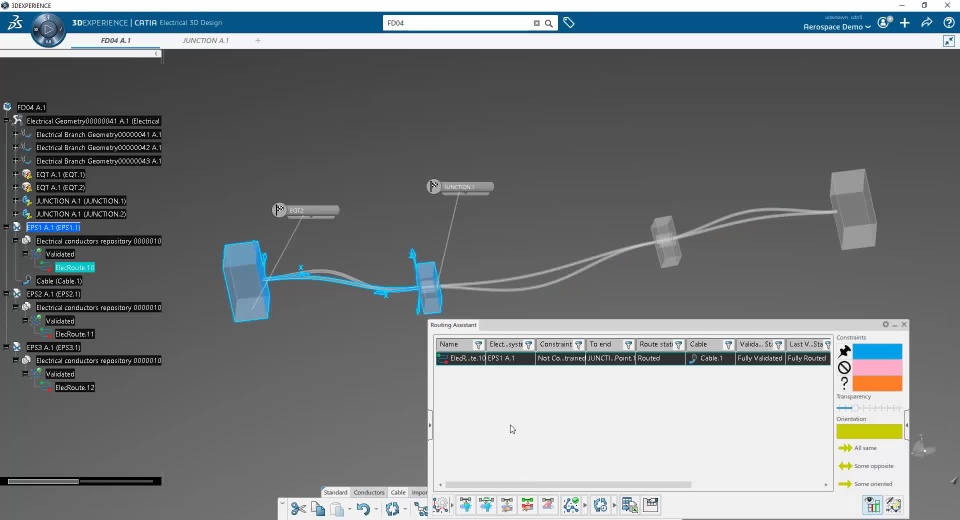The width and height of the screenshot is (960, 520).
Task: Expand the EQT A.1 (EQT.1) tree node
Action: coord(16,175)
